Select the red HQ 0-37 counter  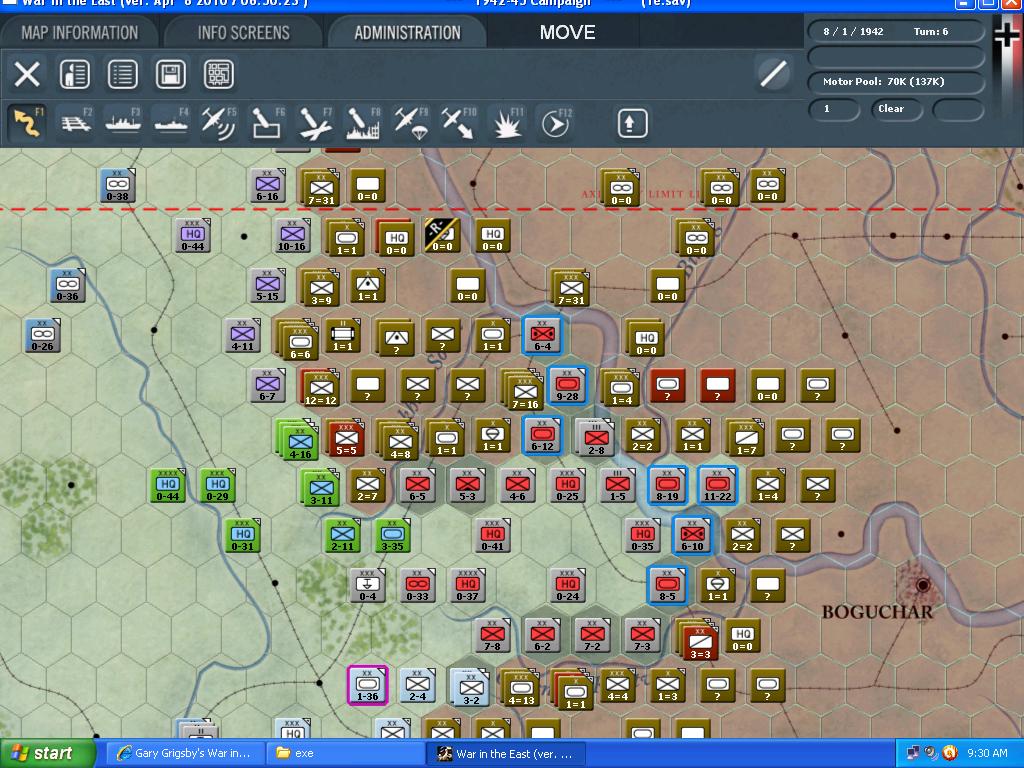click(468, 586)
